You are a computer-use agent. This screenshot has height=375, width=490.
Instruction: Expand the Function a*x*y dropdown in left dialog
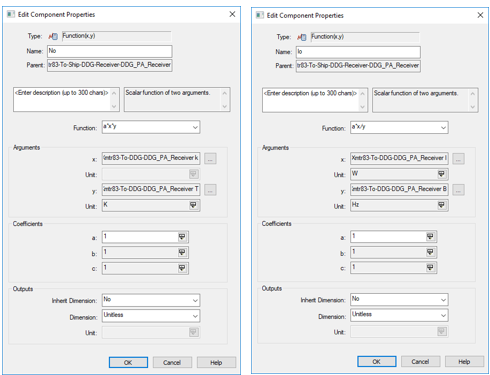click(x=195, y=127)
